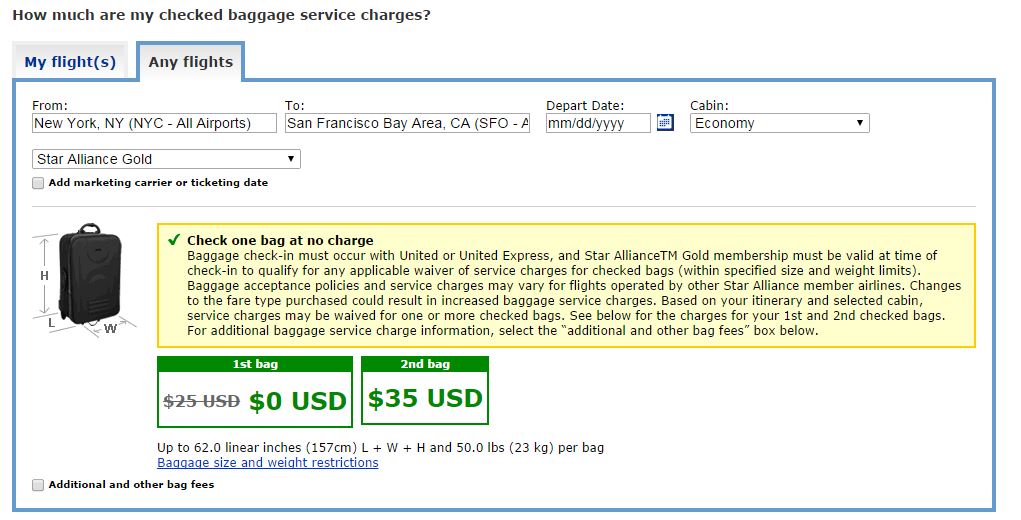
Task: Enable Add marketing carrier or ticketing date
Action: [x=38, y=183]
